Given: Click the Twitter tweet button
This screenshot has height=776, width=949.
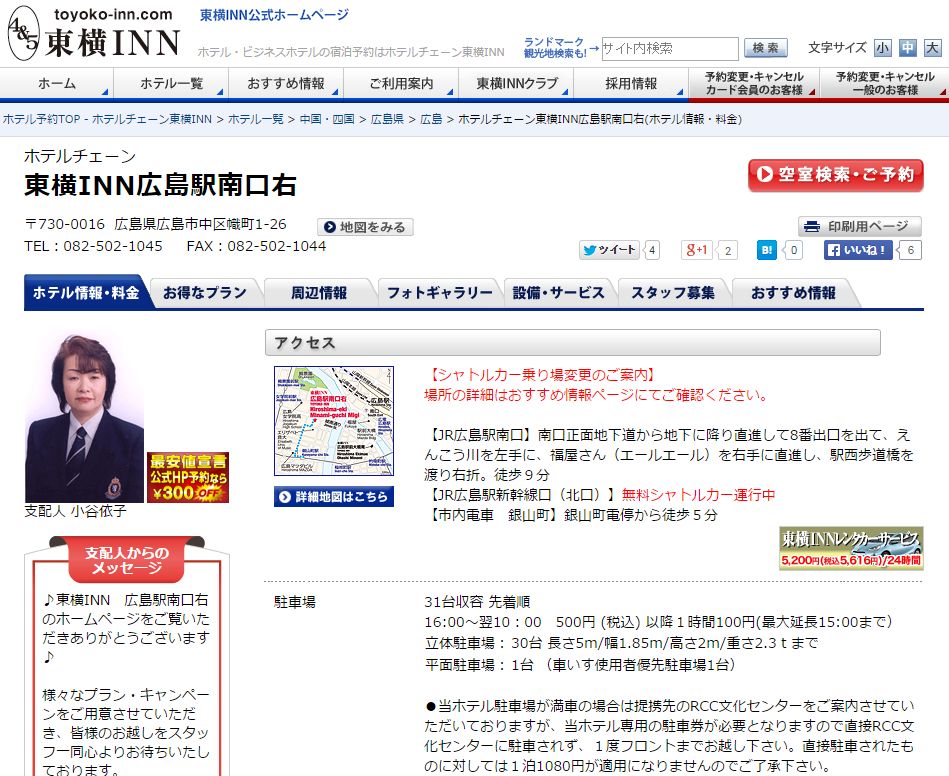Looking at the screenshot, I should click(x=609, y=250).
